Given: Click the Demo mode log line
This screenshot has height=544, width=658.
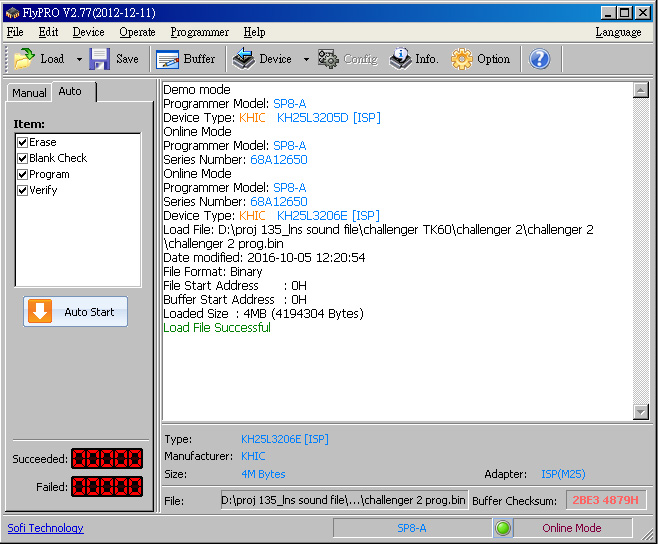Looking at the screenshot, I should (197, 90).
